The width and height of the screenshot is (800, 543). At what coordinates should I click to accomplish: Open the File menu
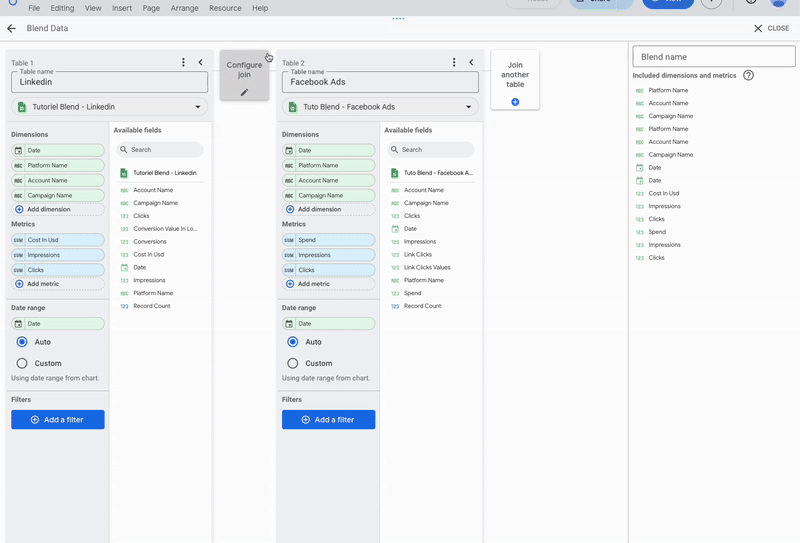coord(34,8)
